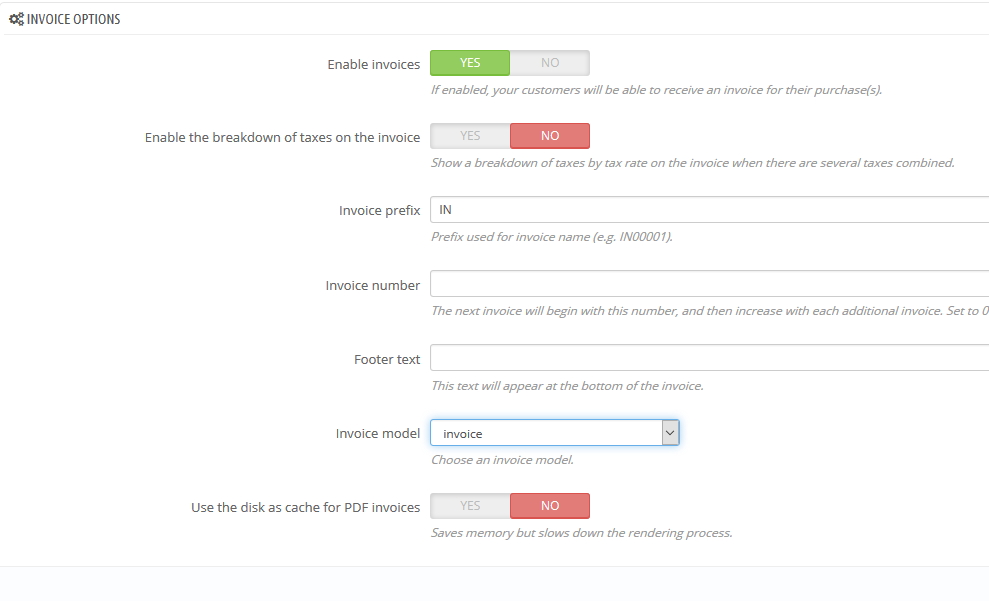Image resolution: width=989 pixels, height=601 pixels.
Task: Click the Footer text label
Action: (x=386, y=359)
